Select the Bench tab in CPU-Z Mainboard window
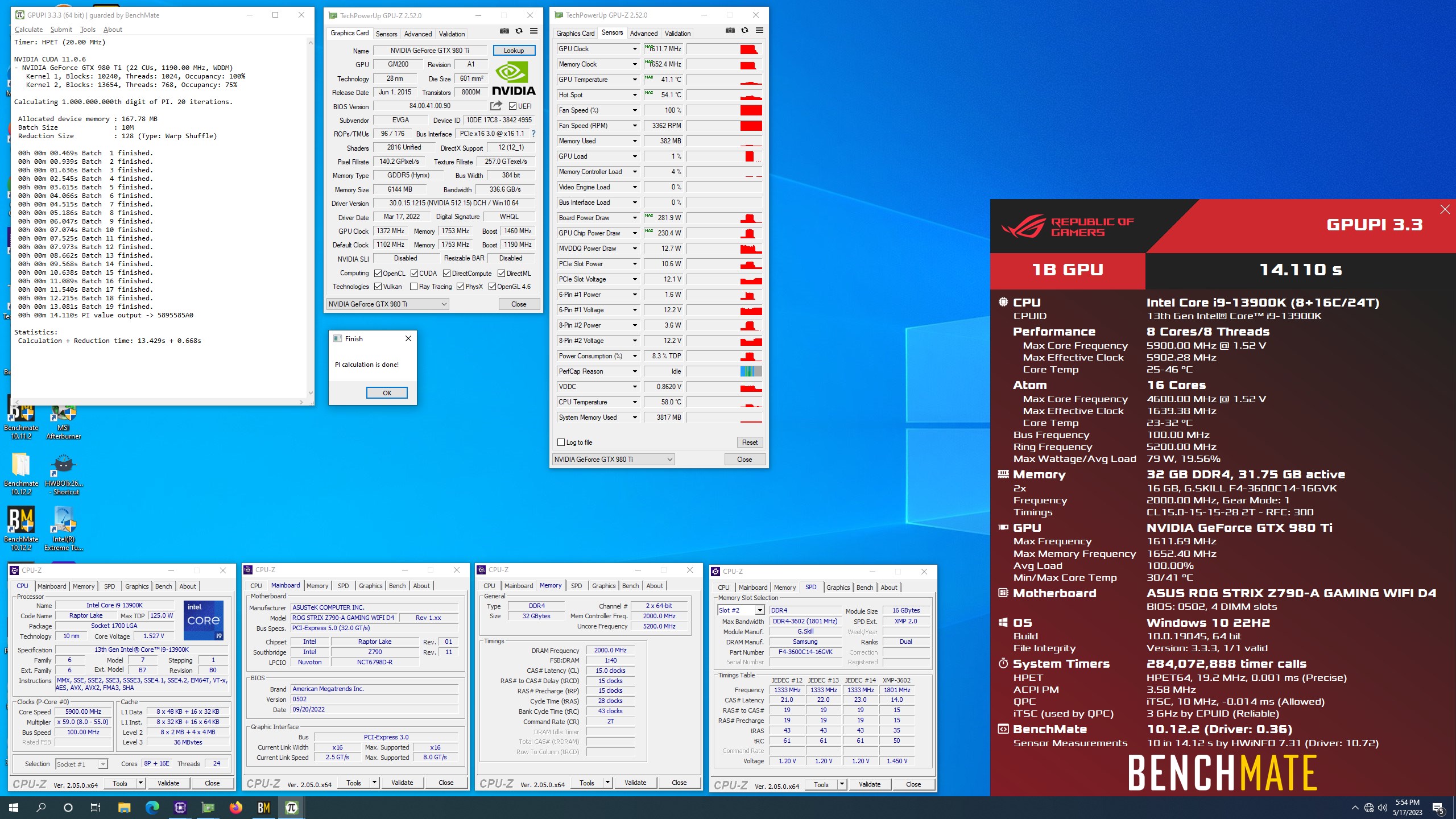 (x=398, y=586)
